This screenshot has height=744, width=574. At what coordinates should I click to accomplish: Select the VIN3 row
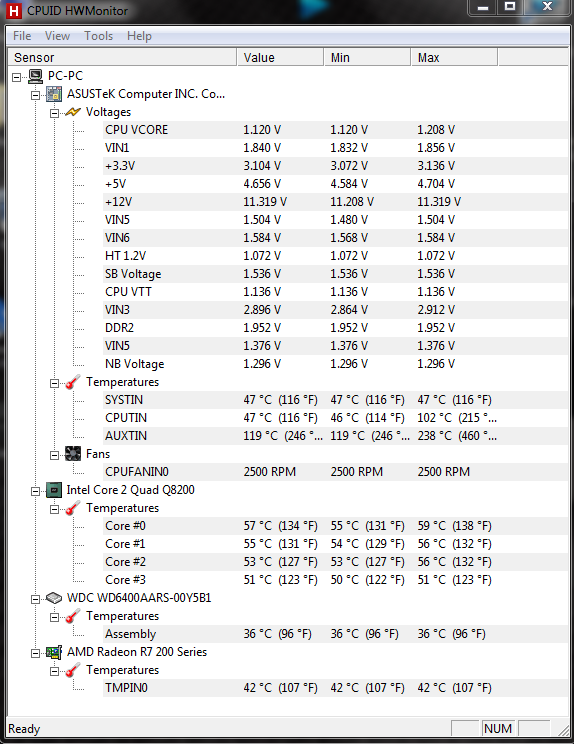point(336,310)
